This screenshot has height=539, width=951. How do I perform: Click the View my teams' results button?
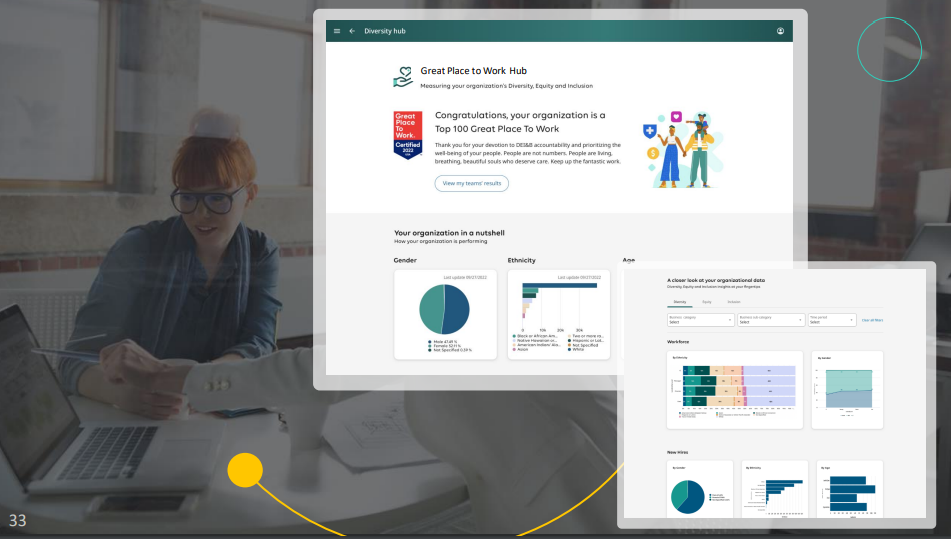[x=471, y=183]
